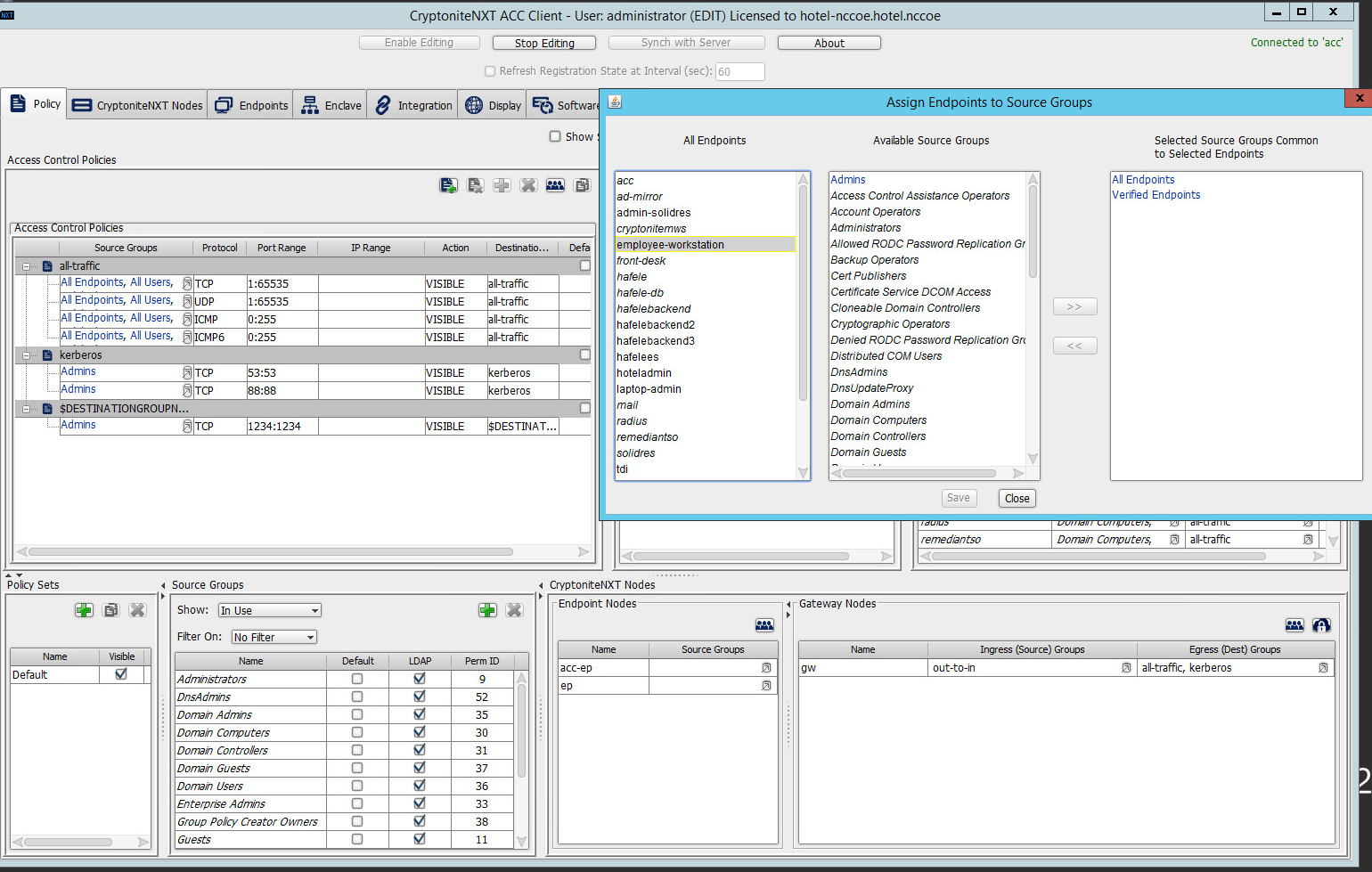The image size is (1372, 872).
Task: Toggle the Show checkbox above policies
Action: [555, 136]
